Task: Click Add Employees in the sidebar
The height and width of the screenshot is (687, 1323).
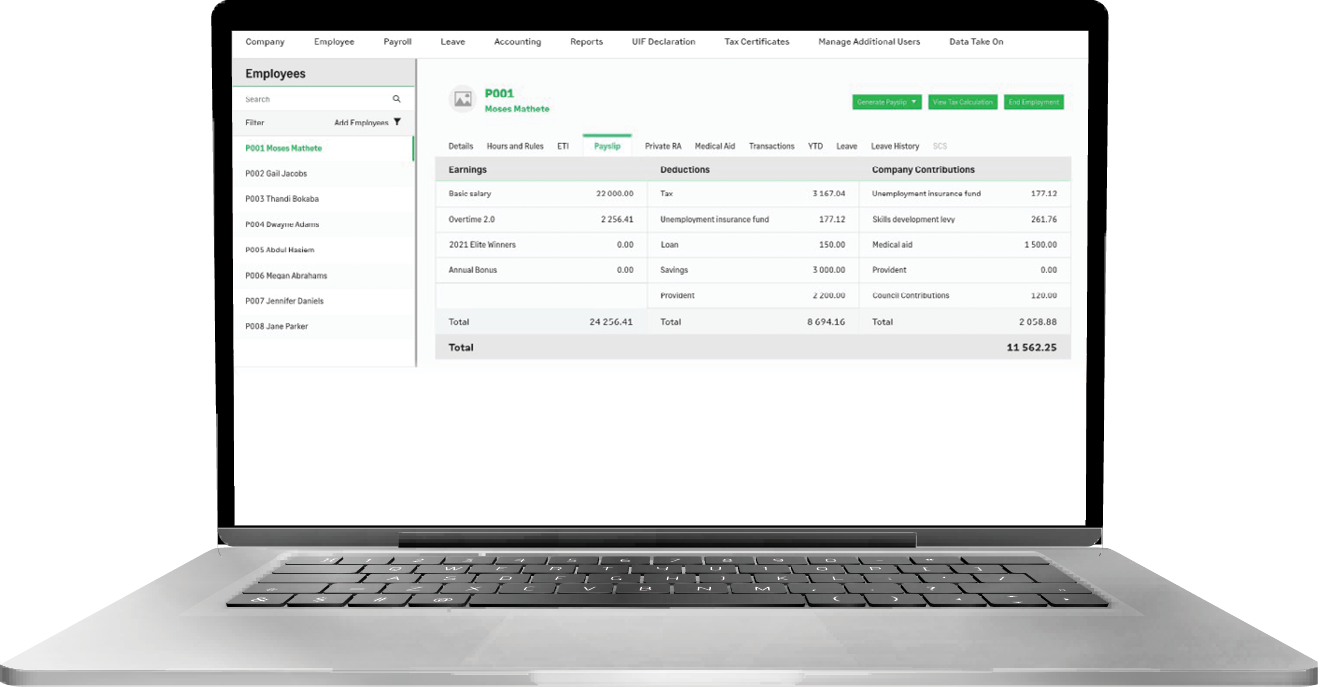Action: [362, 121]
